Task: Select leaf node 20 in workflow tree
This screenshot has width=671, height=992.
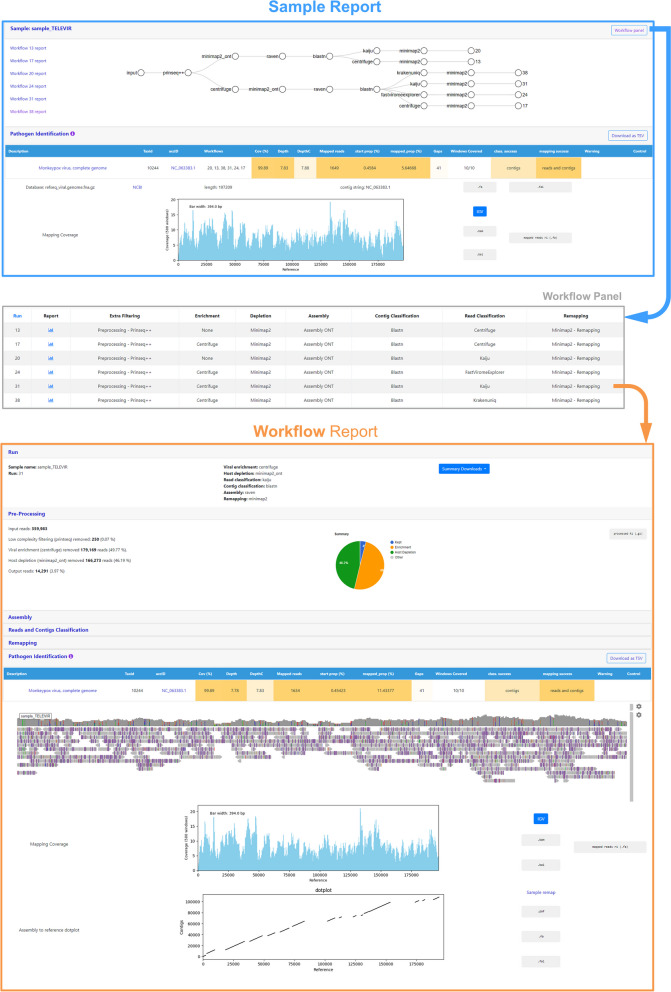Action: [471, 51]
